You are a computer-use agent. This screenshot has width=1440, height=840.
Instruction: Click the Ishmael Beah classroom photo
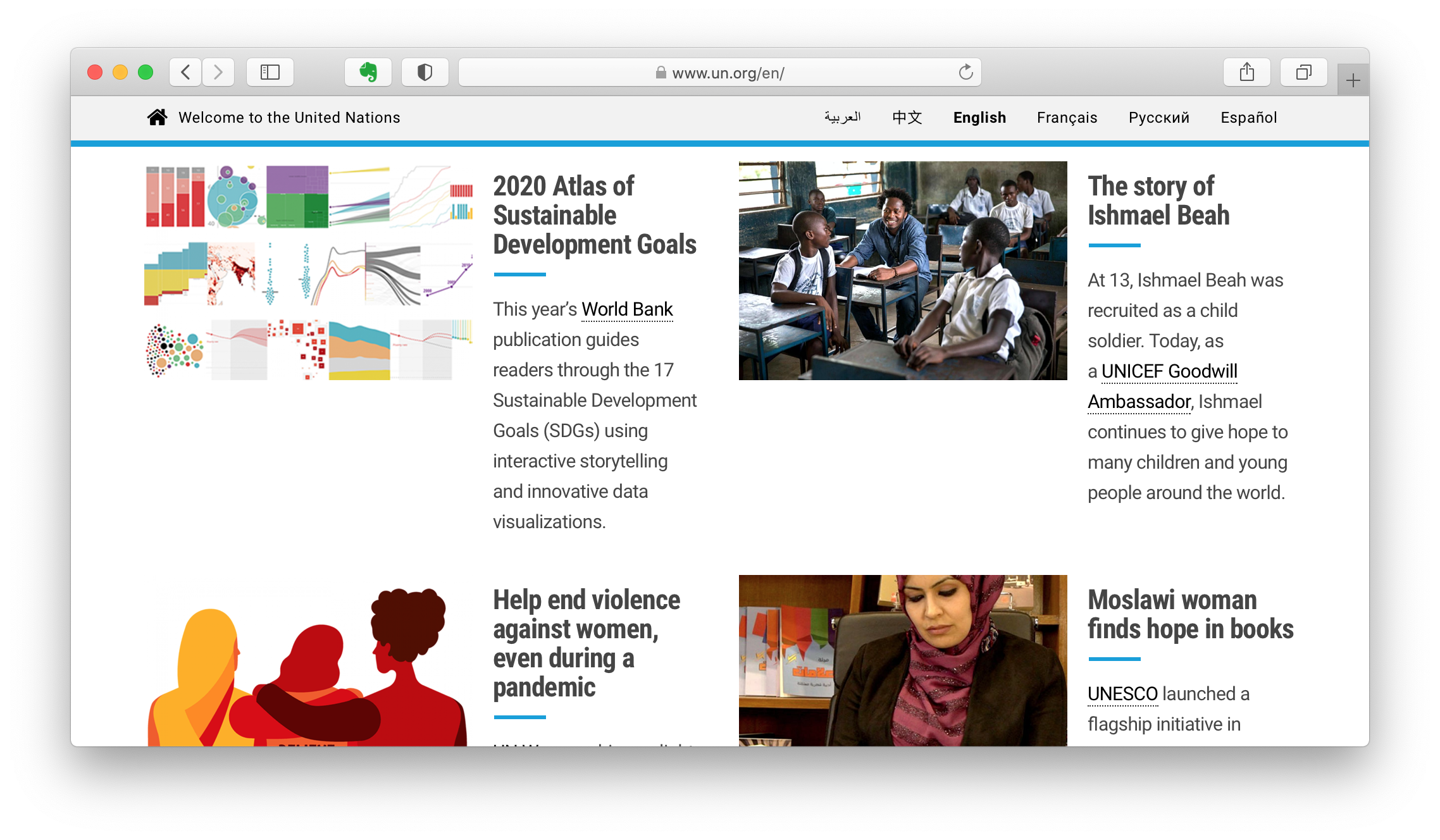tap(903, 271)
